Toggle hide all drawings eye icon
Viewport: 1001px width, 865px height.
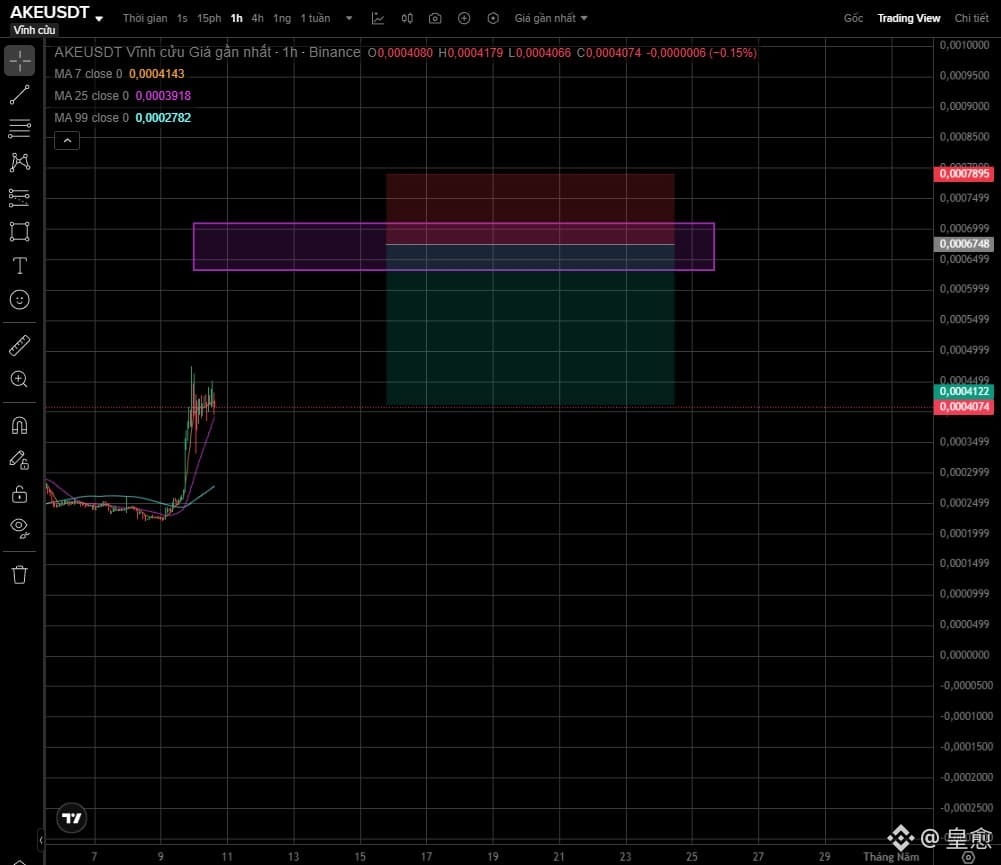coord(20,528)
